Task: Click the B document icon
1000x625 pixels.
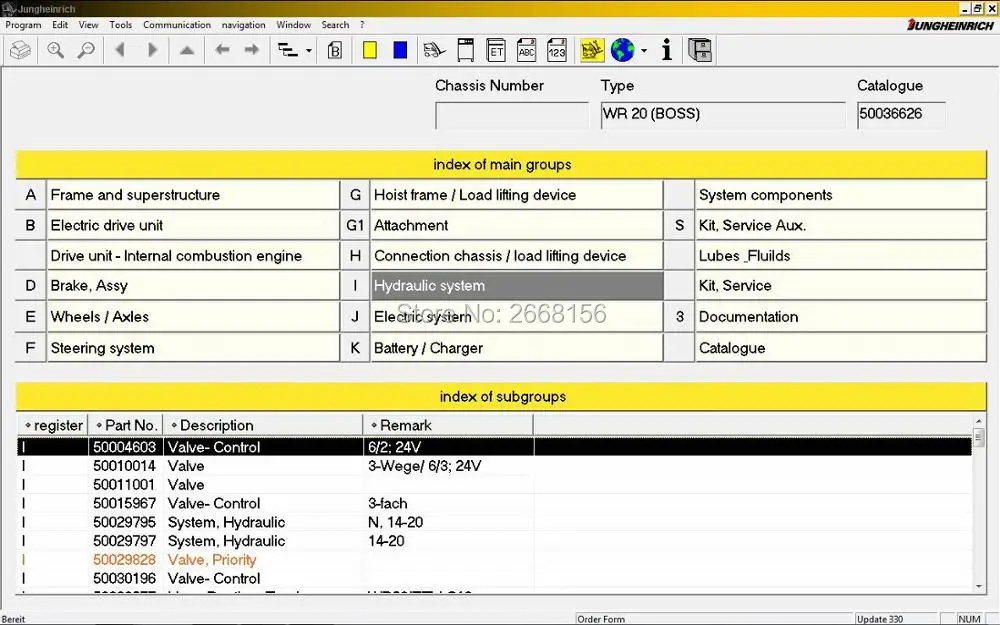Action: click(335, 50)
